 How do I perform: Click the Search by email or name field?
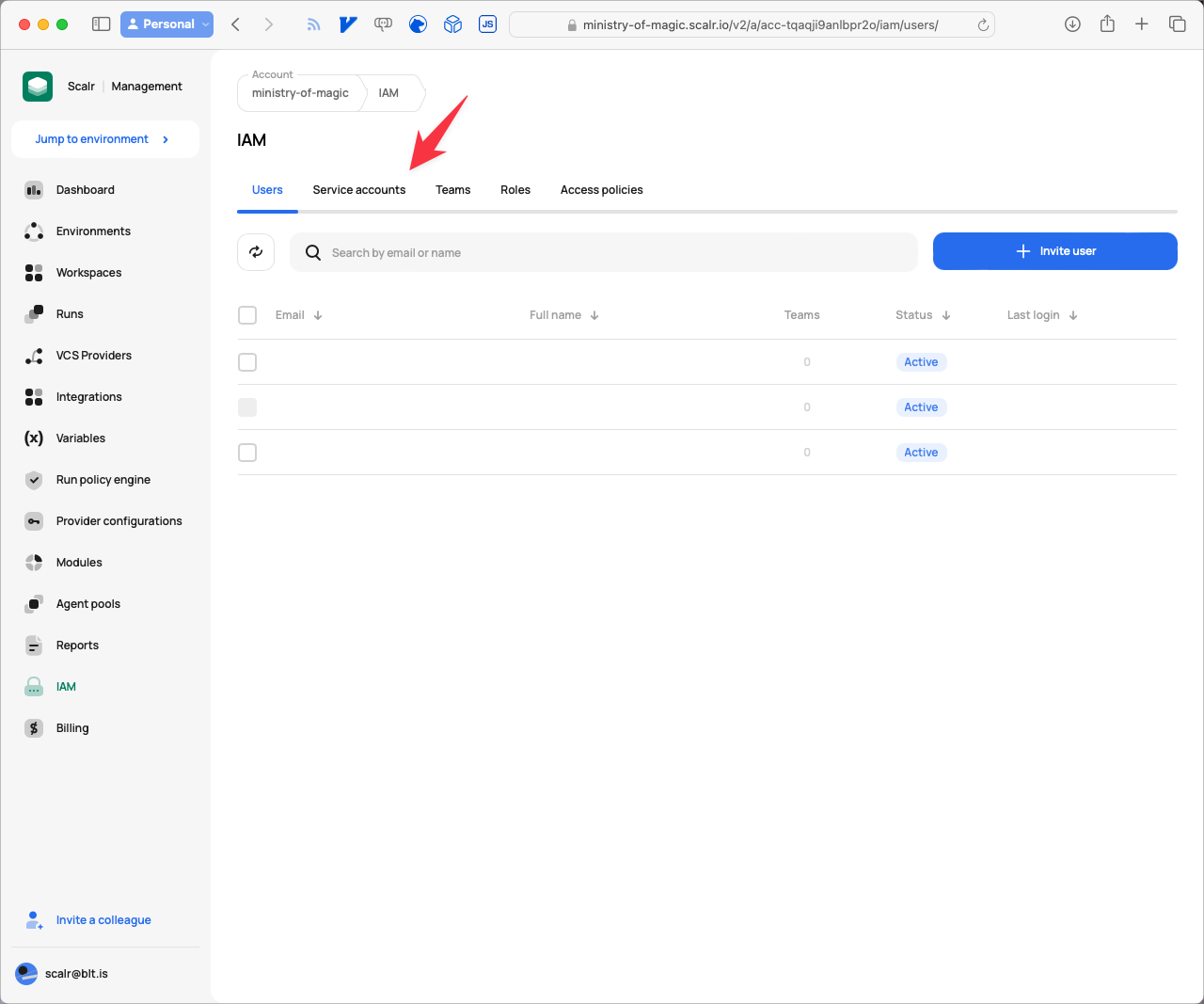point(604,252)
